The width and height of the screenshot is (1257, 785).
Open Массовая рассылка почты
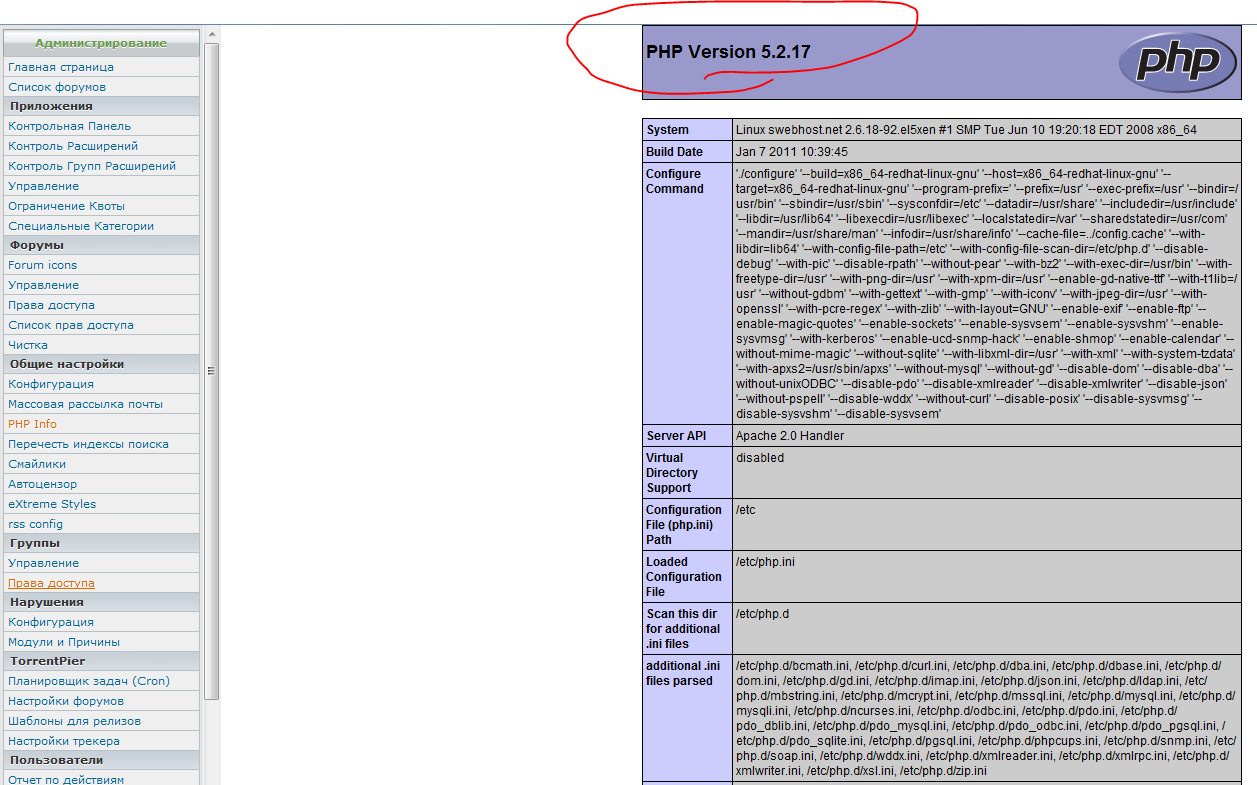pyautogui.click(x=85, y=404)
